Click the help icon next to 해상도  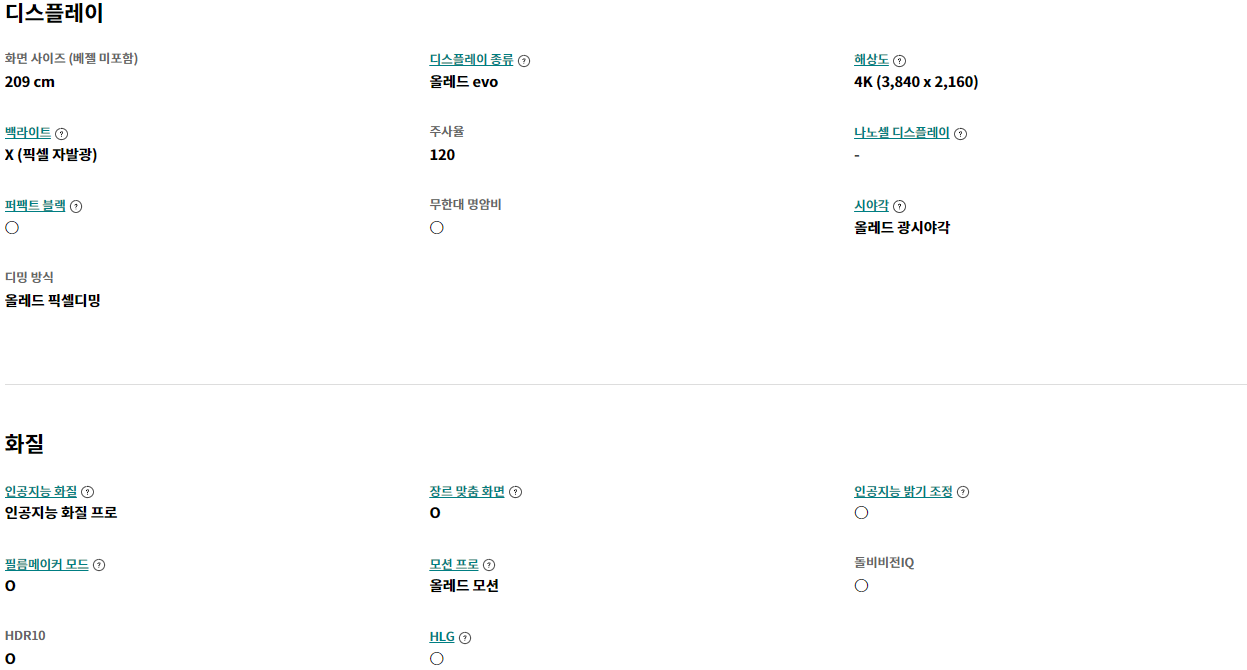(x=899, y=61)
